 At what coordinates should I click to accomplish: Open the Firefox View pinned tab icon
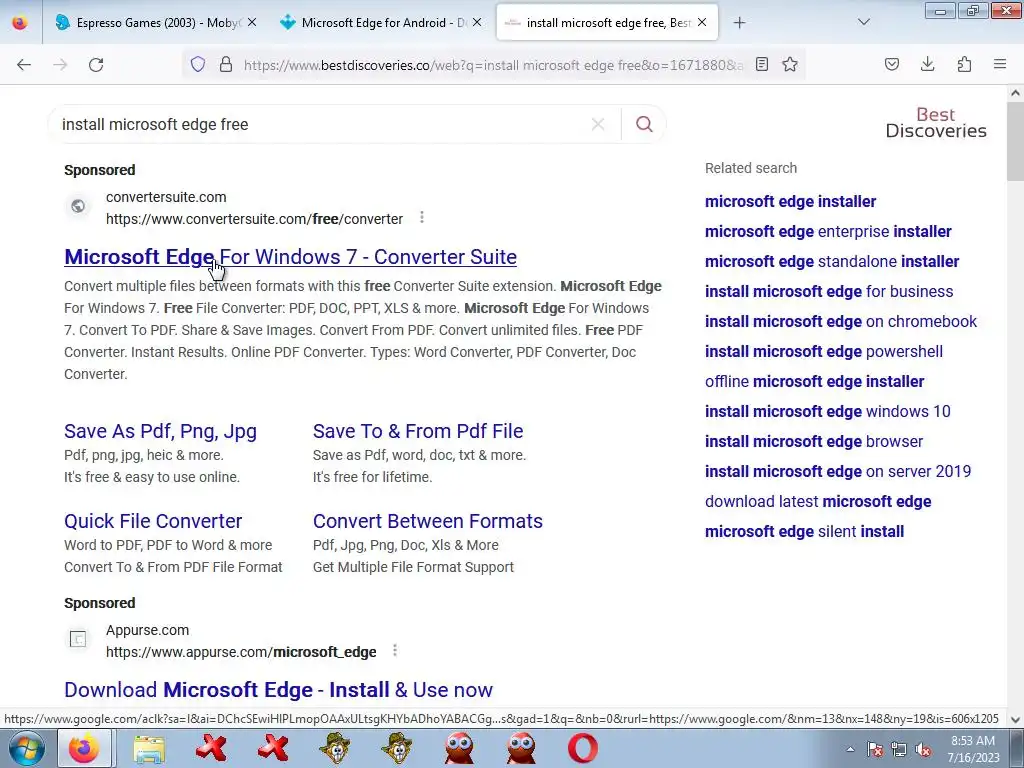[20, 23]
